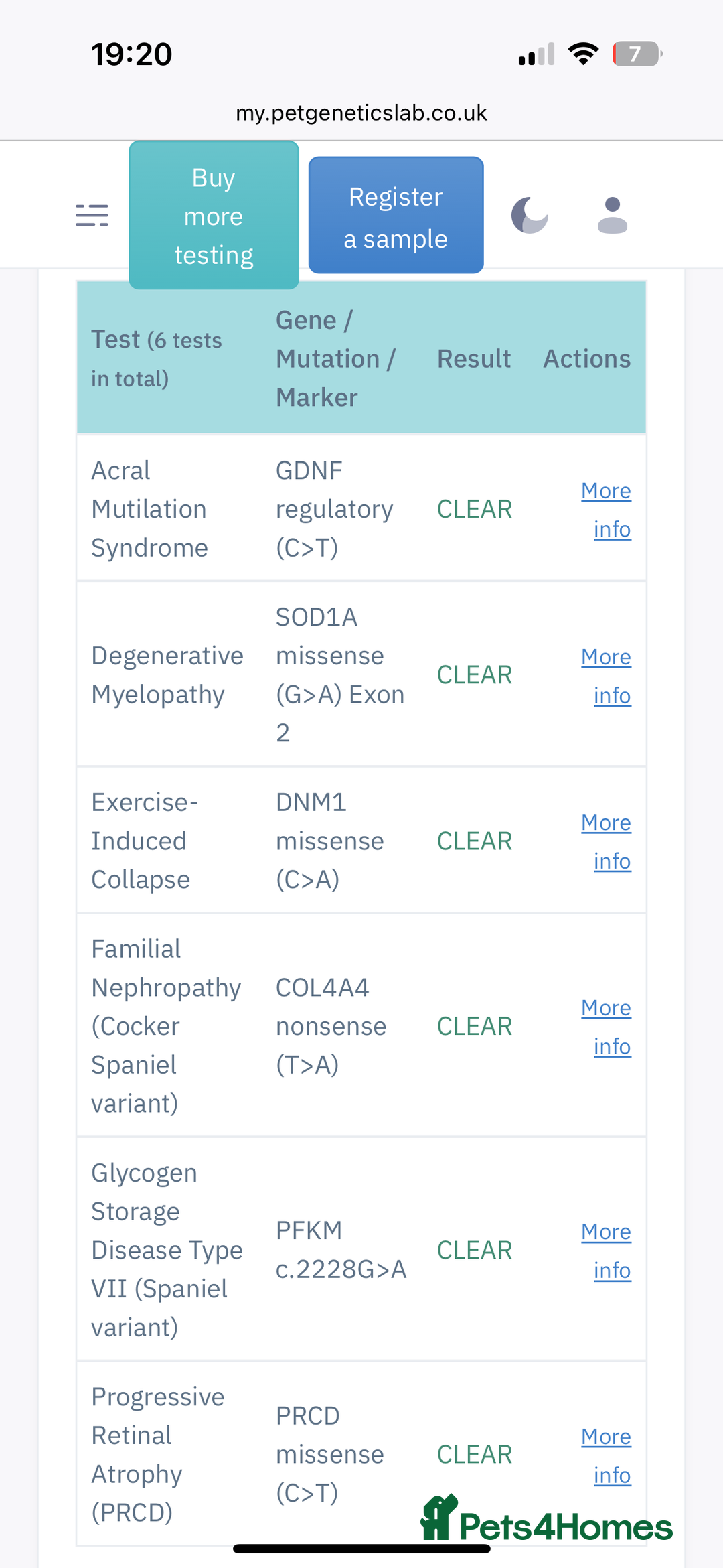Toggle dark mode with moon icon
Viewport: 723px width, 1568px height.
[x=530, y=215]
